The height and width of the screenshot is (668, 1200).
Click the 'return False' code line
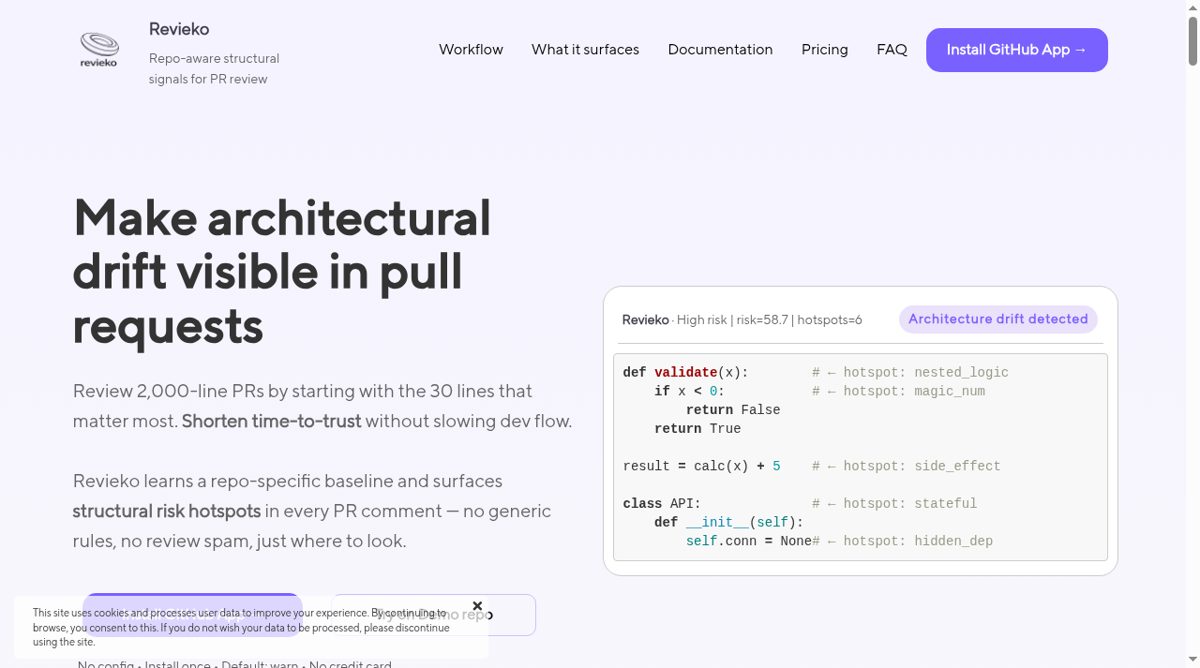[x=733, y=410]
